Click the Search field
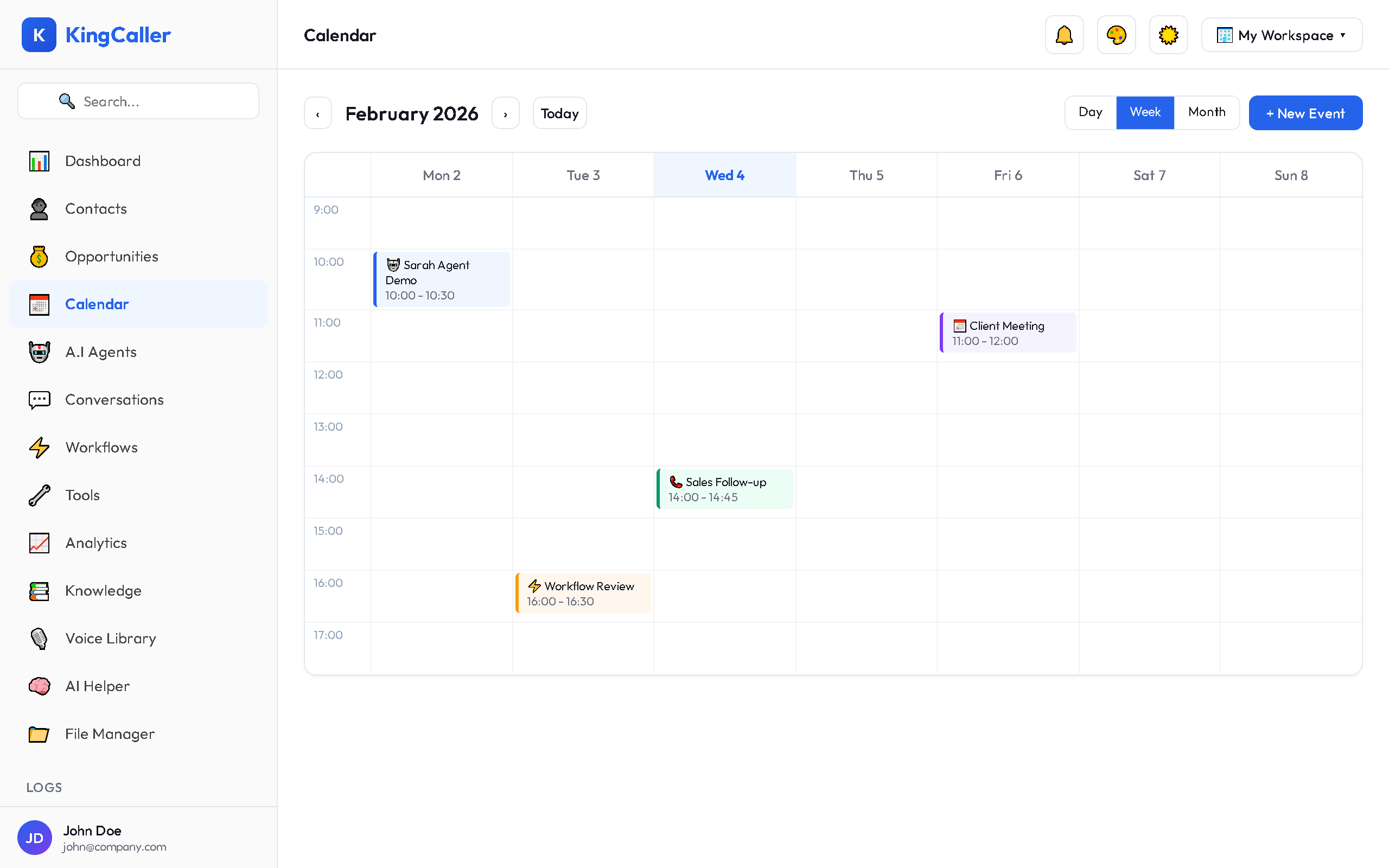This screenshot has width=1389, height=868. [138, 101]
